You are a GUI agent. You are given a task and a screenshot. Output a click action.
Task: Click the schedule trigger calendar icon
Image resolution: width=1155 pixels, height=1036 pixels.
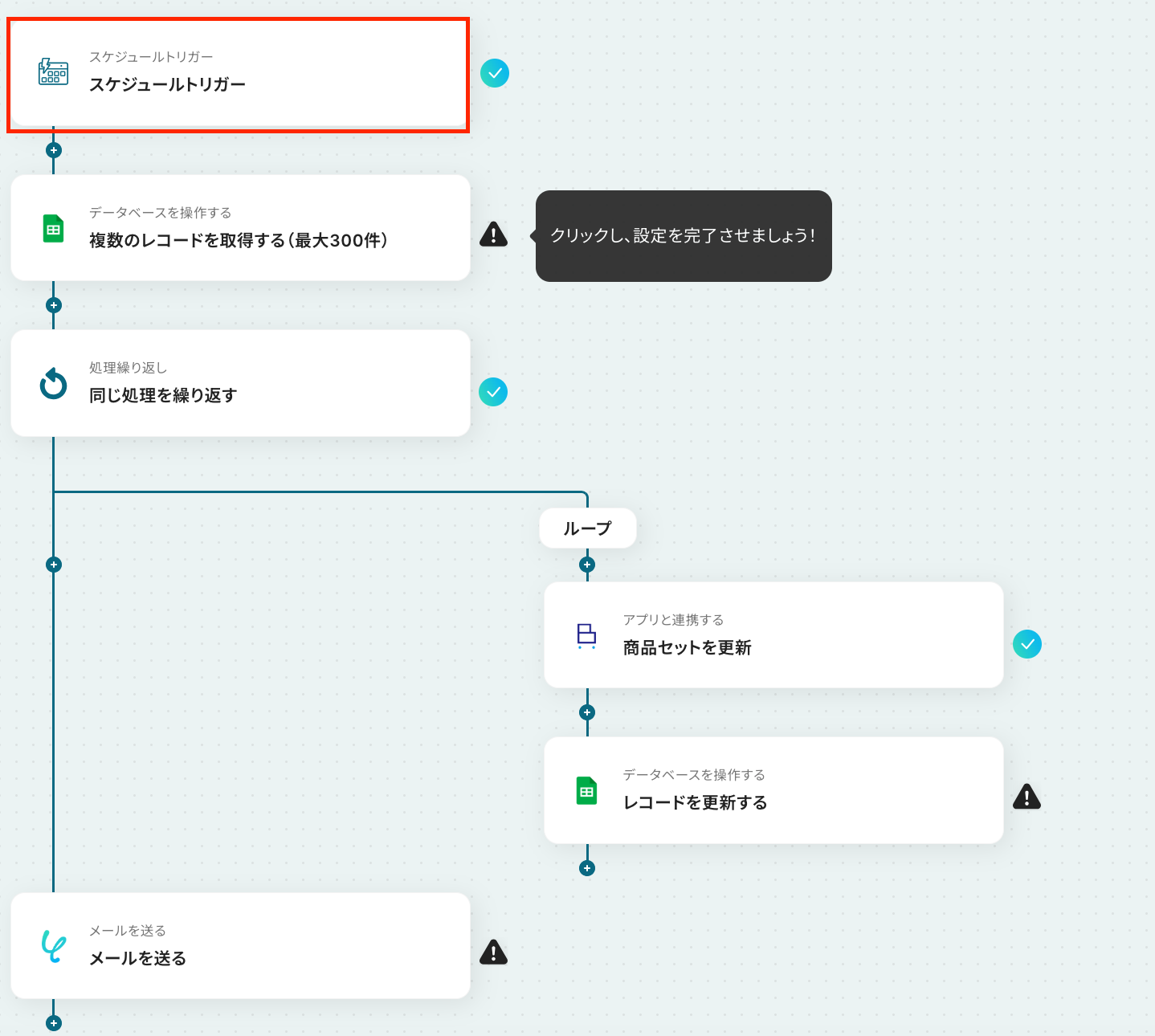click(53, 72)
